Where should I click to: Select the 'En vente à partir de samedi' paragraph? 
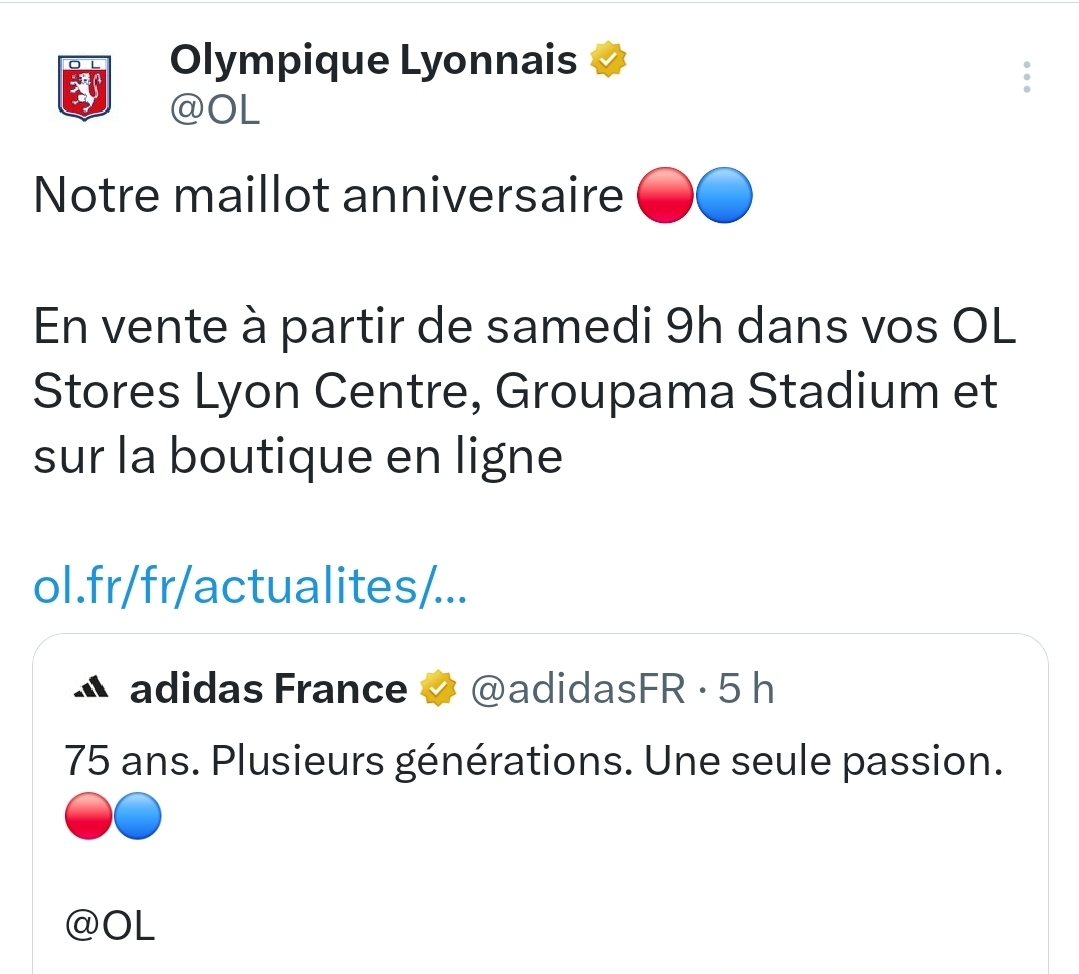[524, 391]
